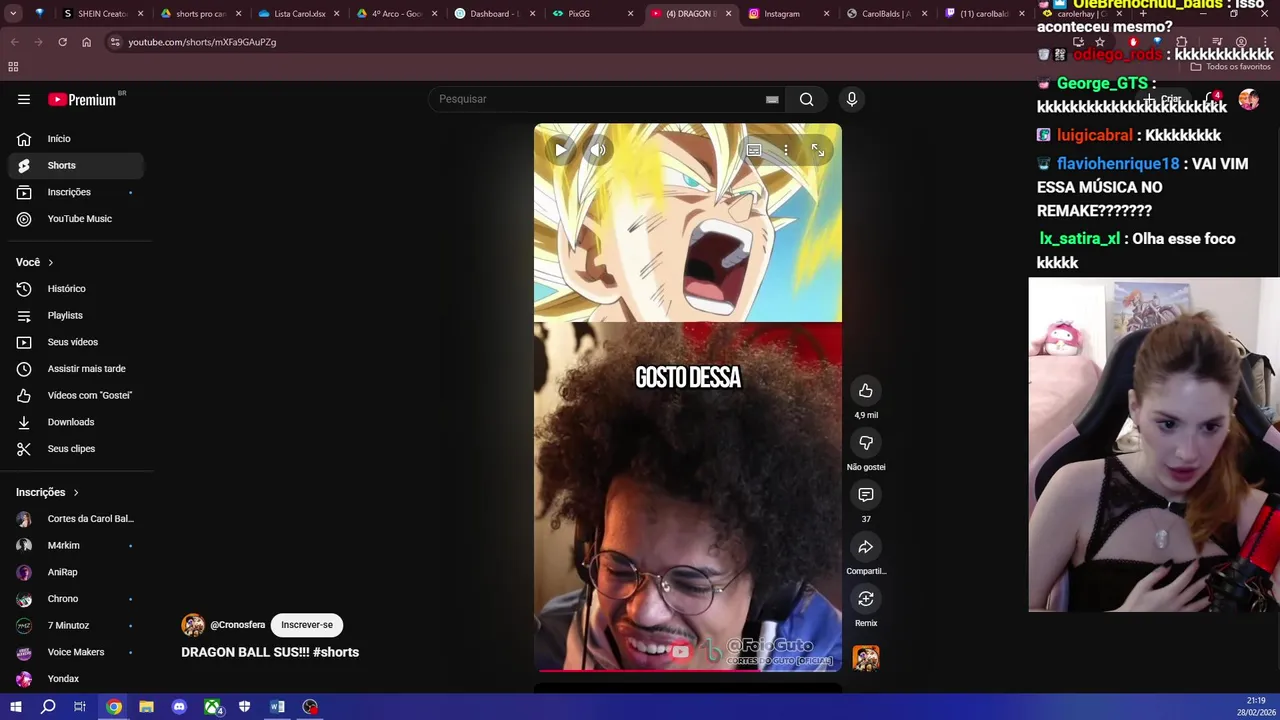The width and height of the screenshot is (1280, 720).
Task: Play the Short video
Action: coord(561,150)
